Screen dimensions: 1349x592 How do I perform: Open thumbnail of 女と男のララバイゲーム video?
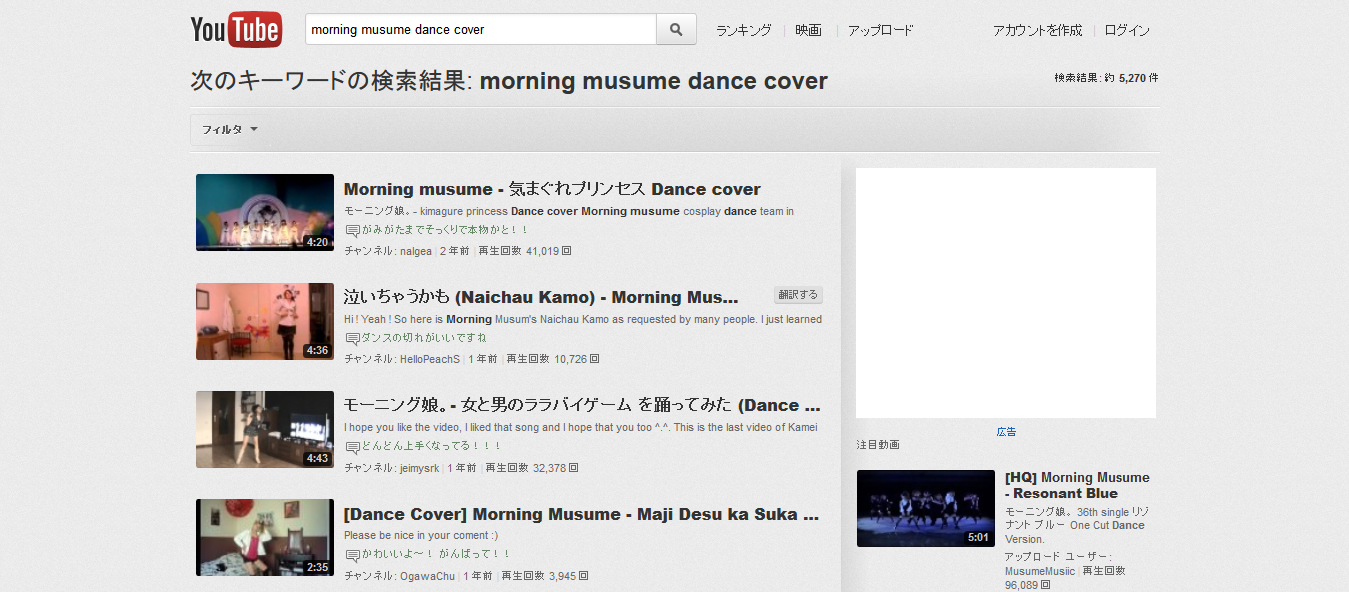pos(265,429)
